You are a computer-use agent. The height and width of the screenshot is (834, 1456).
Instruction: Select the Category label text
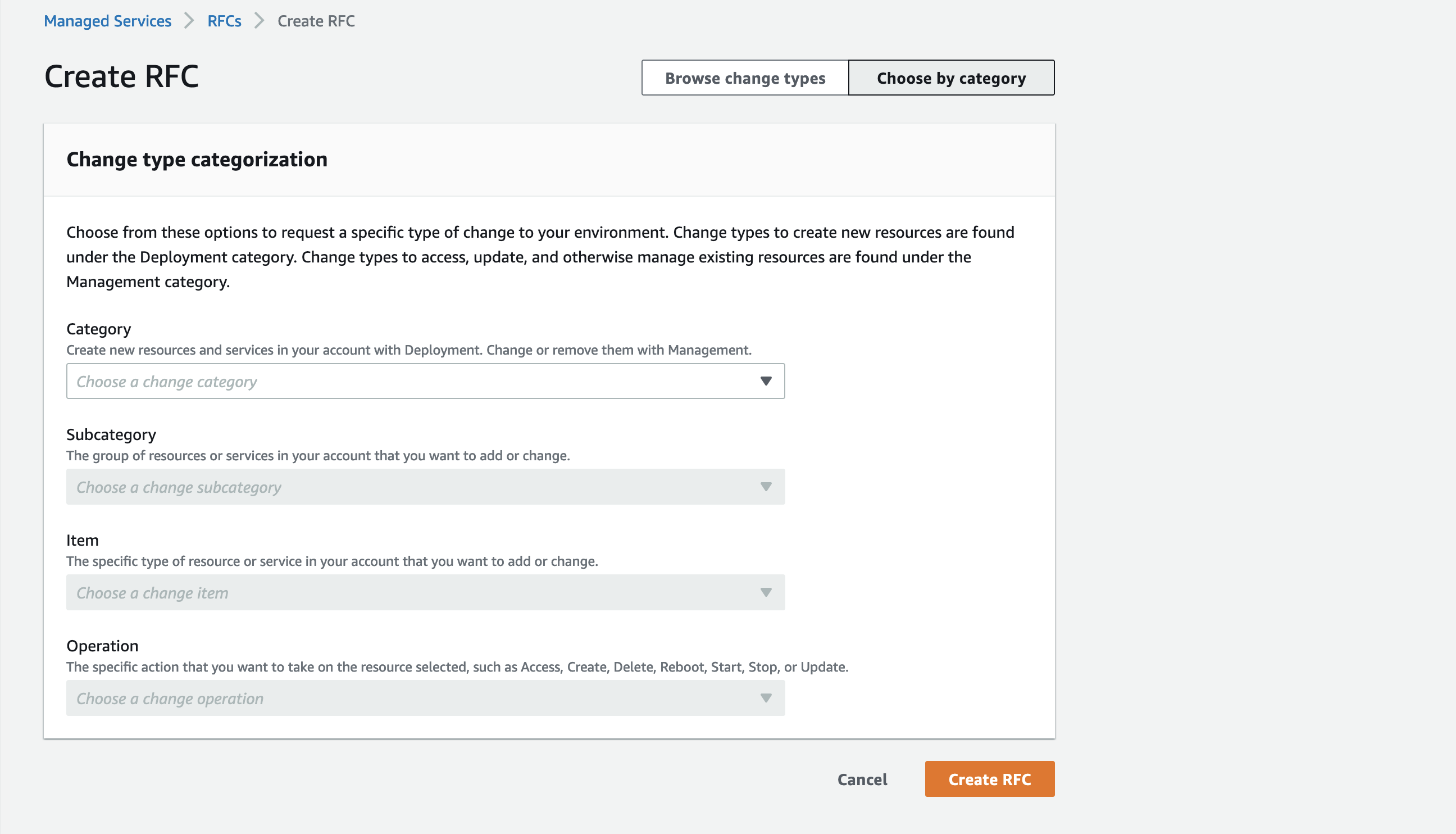point(98,328)
